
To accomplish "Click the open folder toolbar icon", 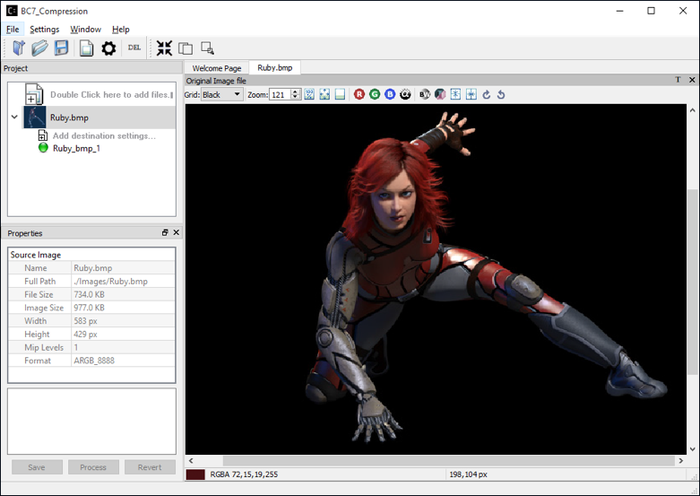I will click(x=40, y=48).
